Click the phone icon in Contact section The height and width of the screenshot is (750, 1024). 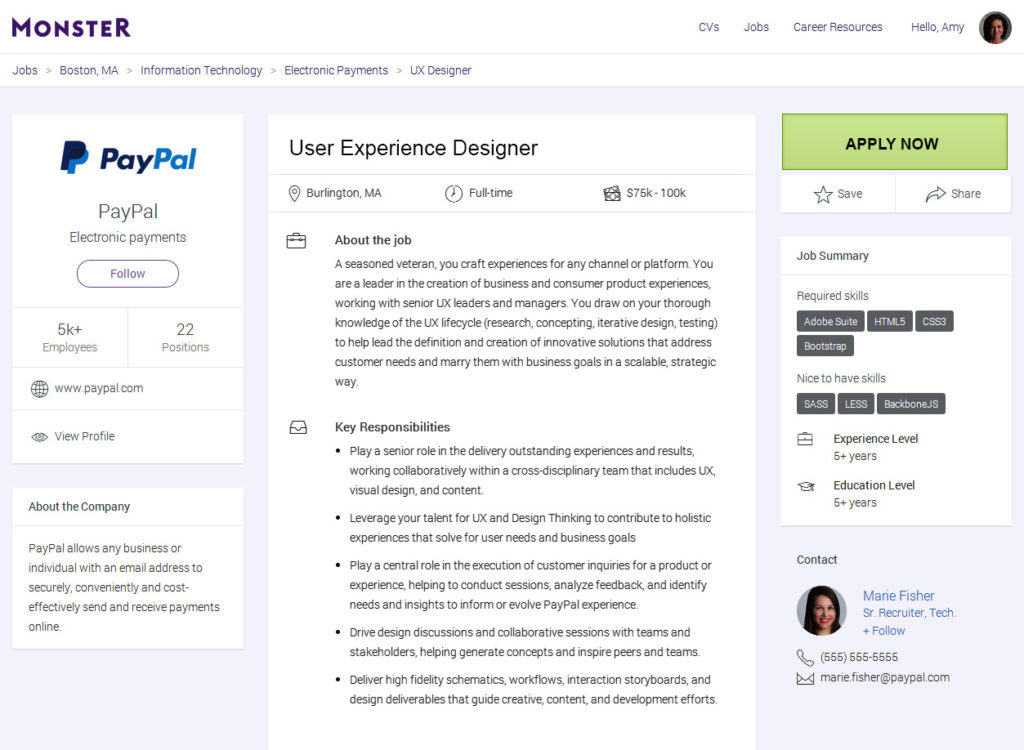click(805, 657)
